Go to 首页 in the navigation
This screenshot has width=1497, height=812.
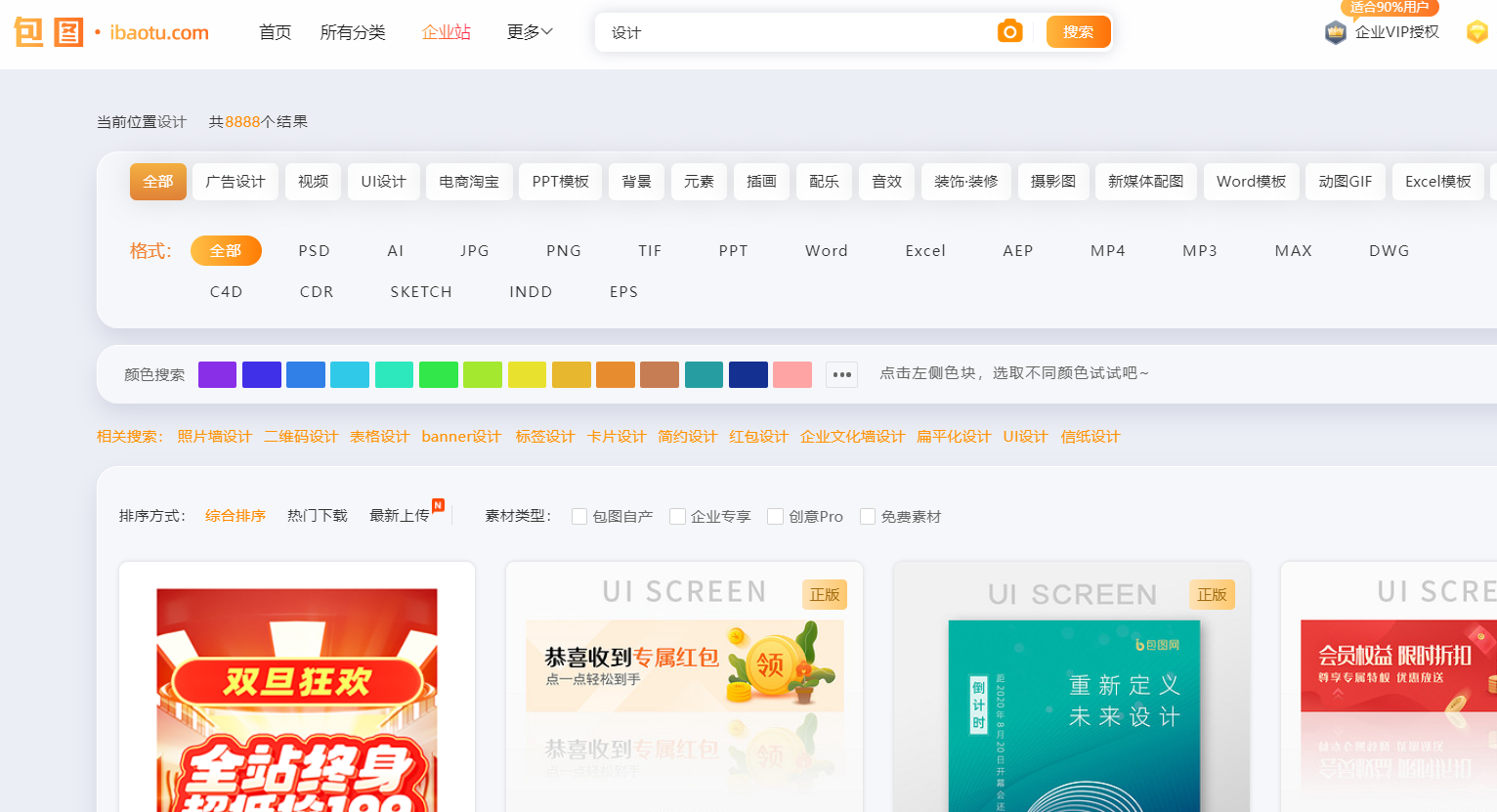pyautogui.click(x=275, y=32)
